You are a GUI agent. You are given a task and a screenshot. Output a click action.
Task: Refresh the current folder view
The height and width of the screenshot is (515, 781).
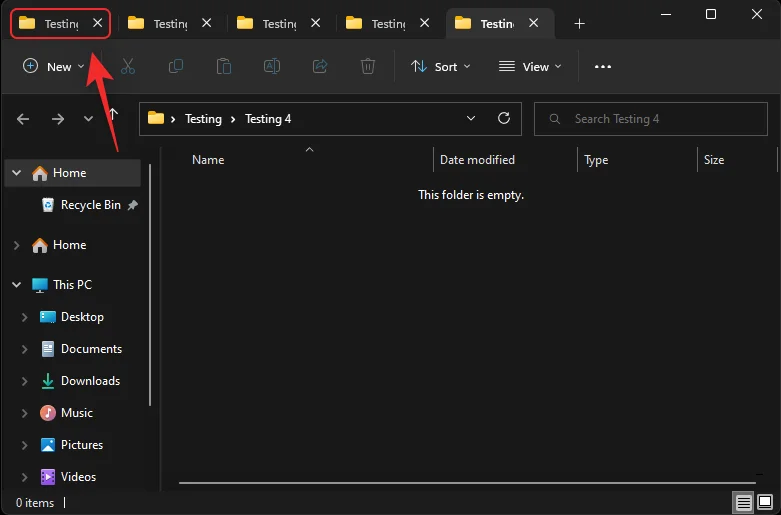(503, 118)
